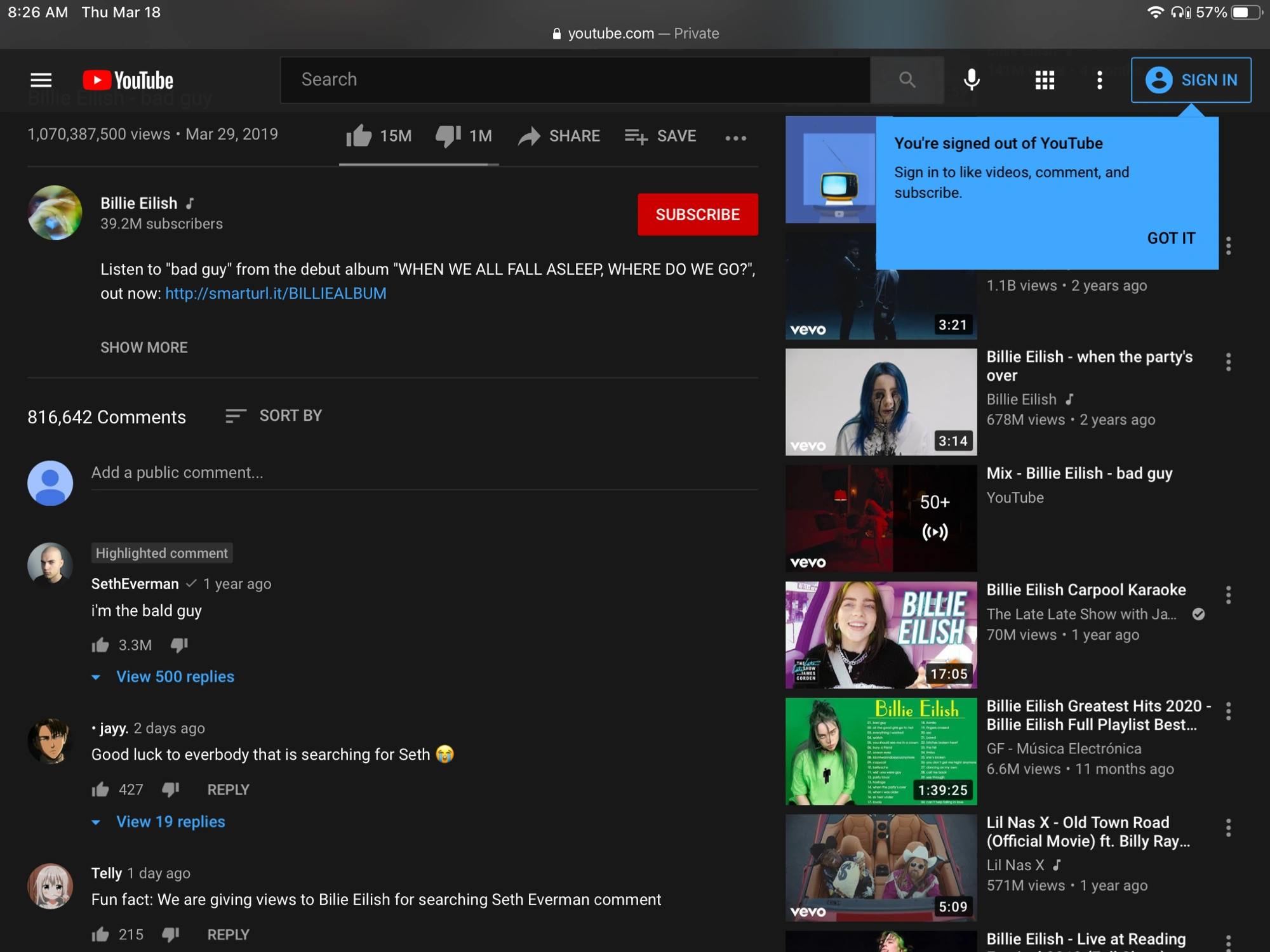
Task: Click the red Subscribe button
Action: click(x=697, y=215)
